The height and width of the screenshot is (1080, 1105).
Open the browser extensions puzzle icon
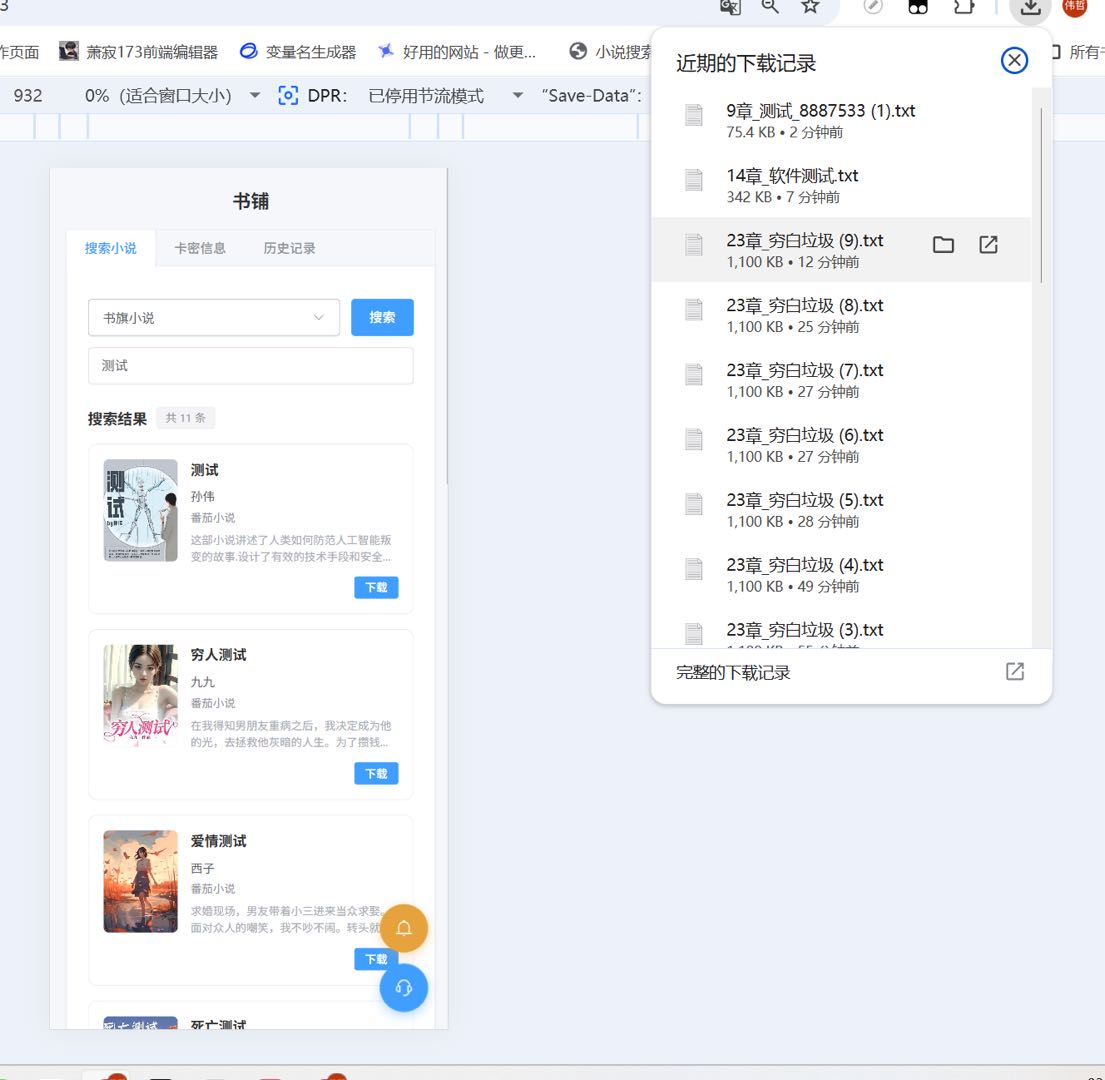(x=963, y=7)
